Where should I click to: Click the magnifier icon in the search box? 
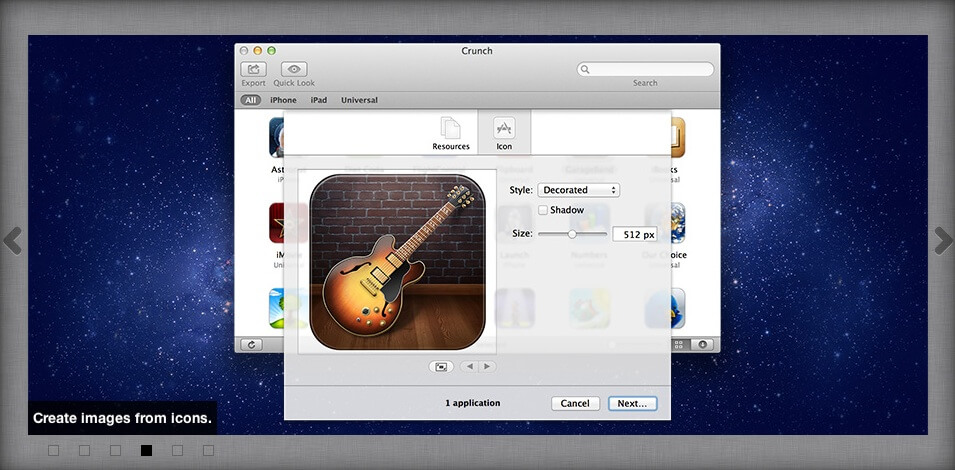pos(585,69)
